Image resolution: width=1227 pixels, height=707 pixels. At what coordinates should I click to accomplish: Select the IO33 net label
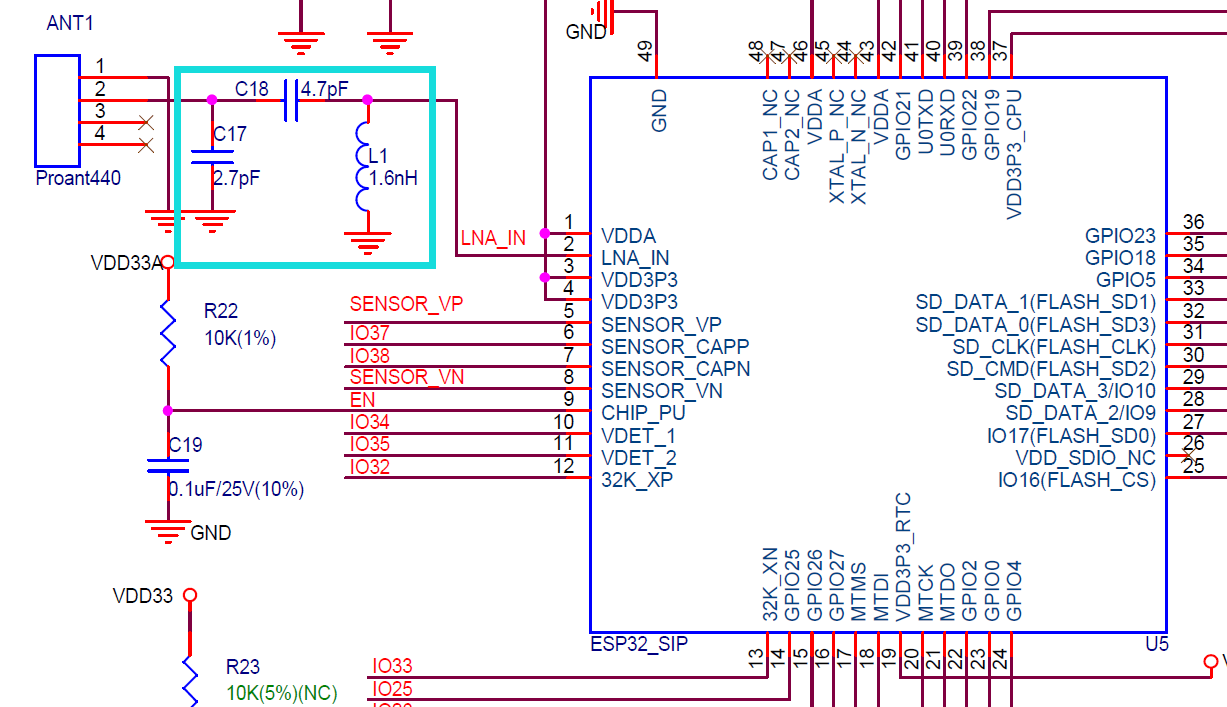point(392,666)
